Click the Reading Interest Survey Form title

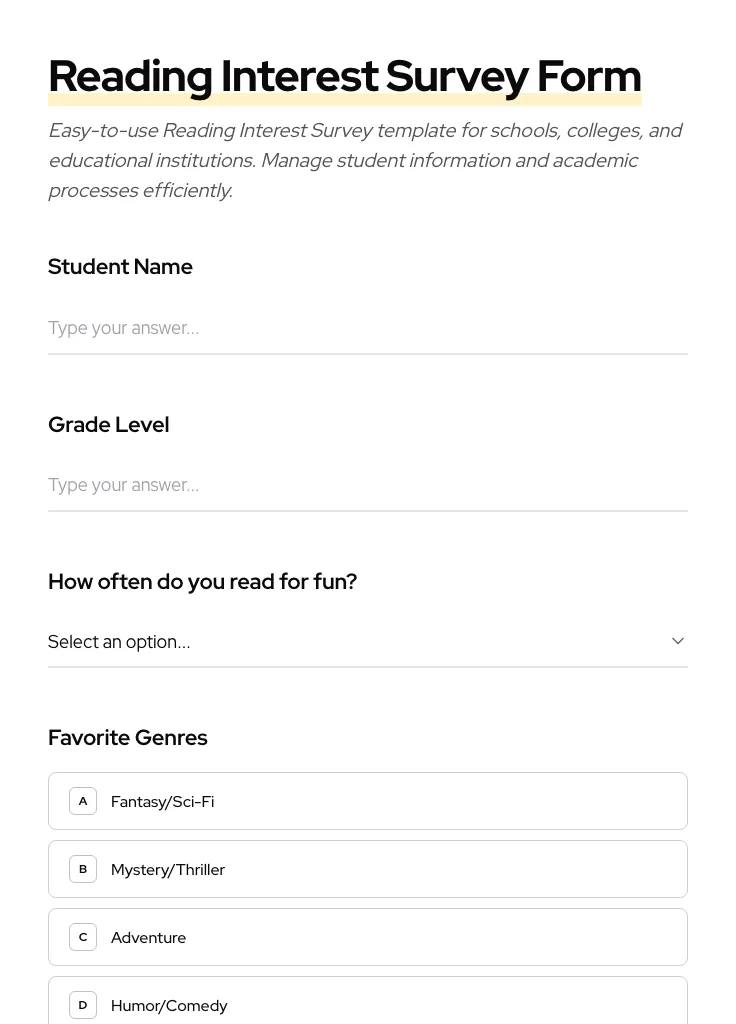(344, 75)
